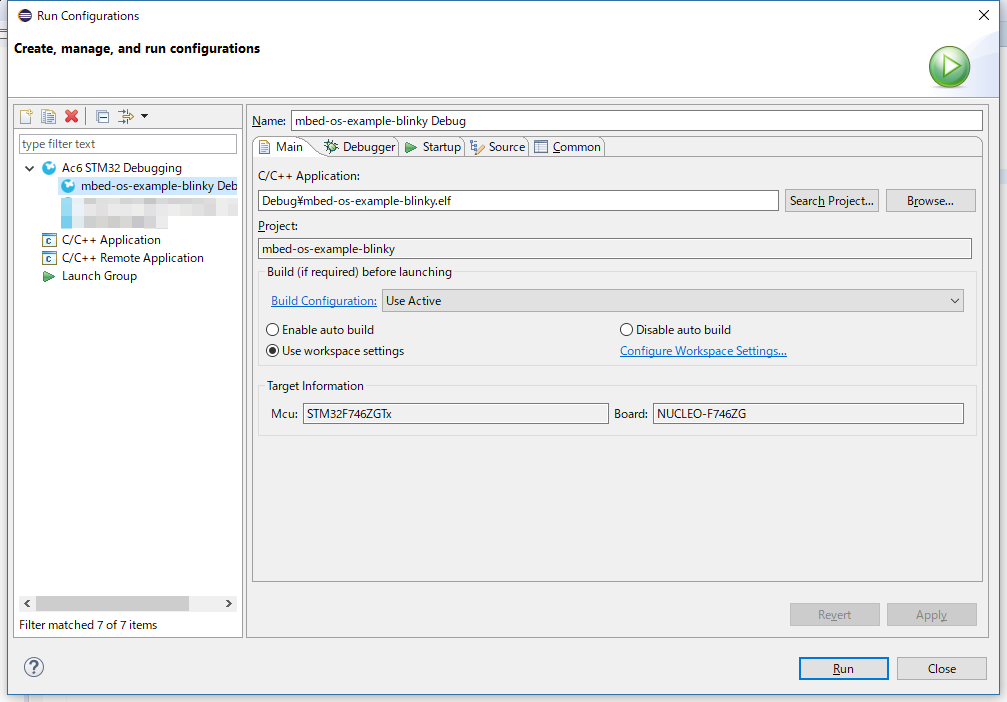Click the C/C++ Application path field
The image size is (1007, 702).
tap(518, 201)
